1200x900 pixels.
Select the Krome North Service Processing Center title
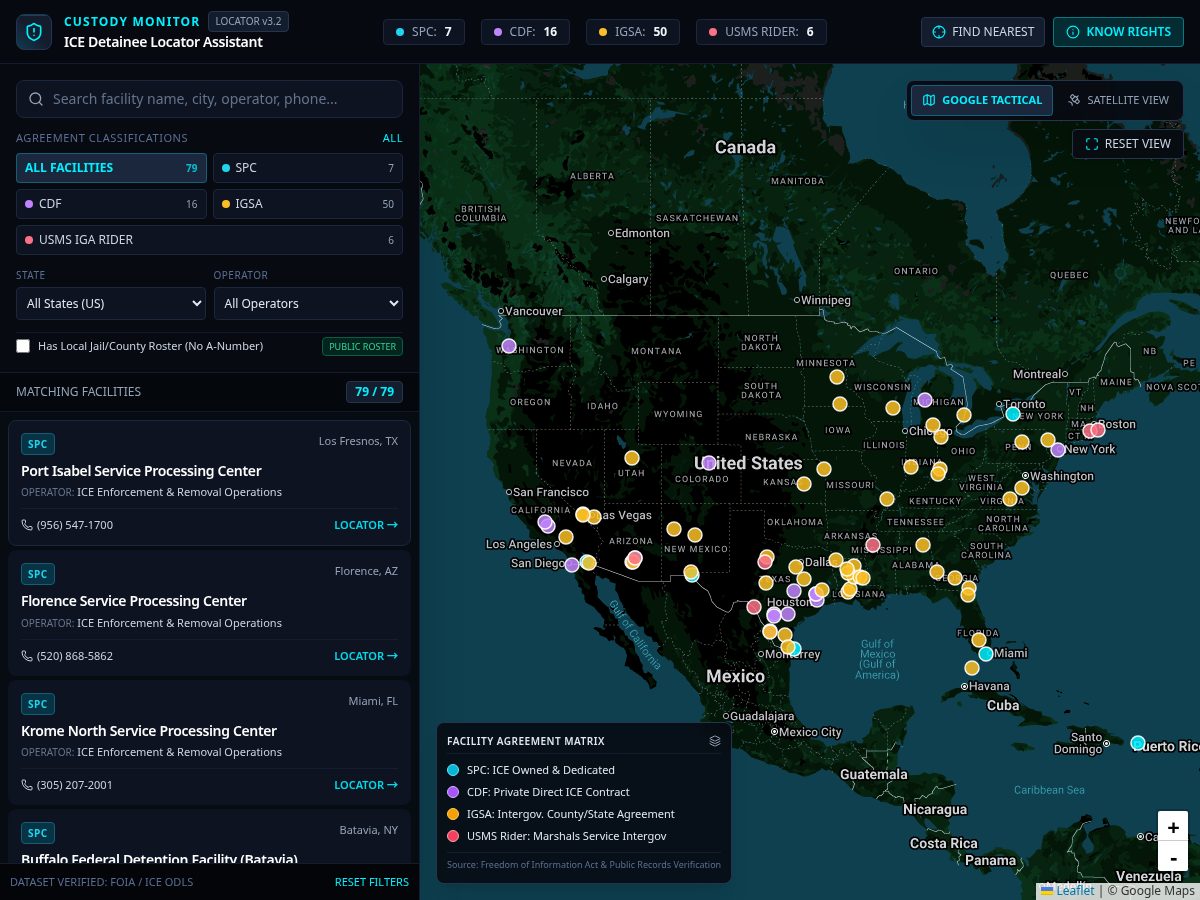[149, 731]
